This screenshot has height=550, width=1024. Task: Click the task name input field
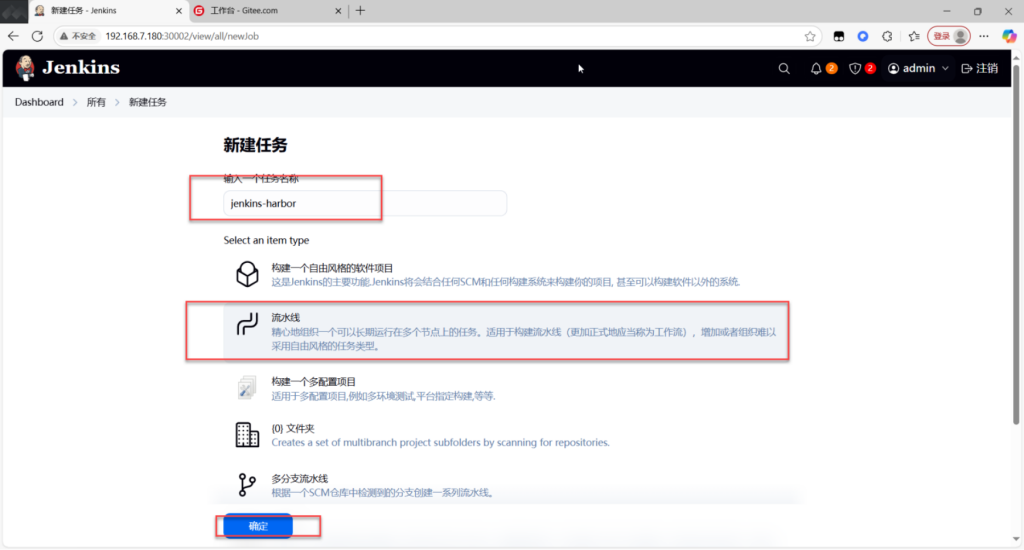click(365, 203)
